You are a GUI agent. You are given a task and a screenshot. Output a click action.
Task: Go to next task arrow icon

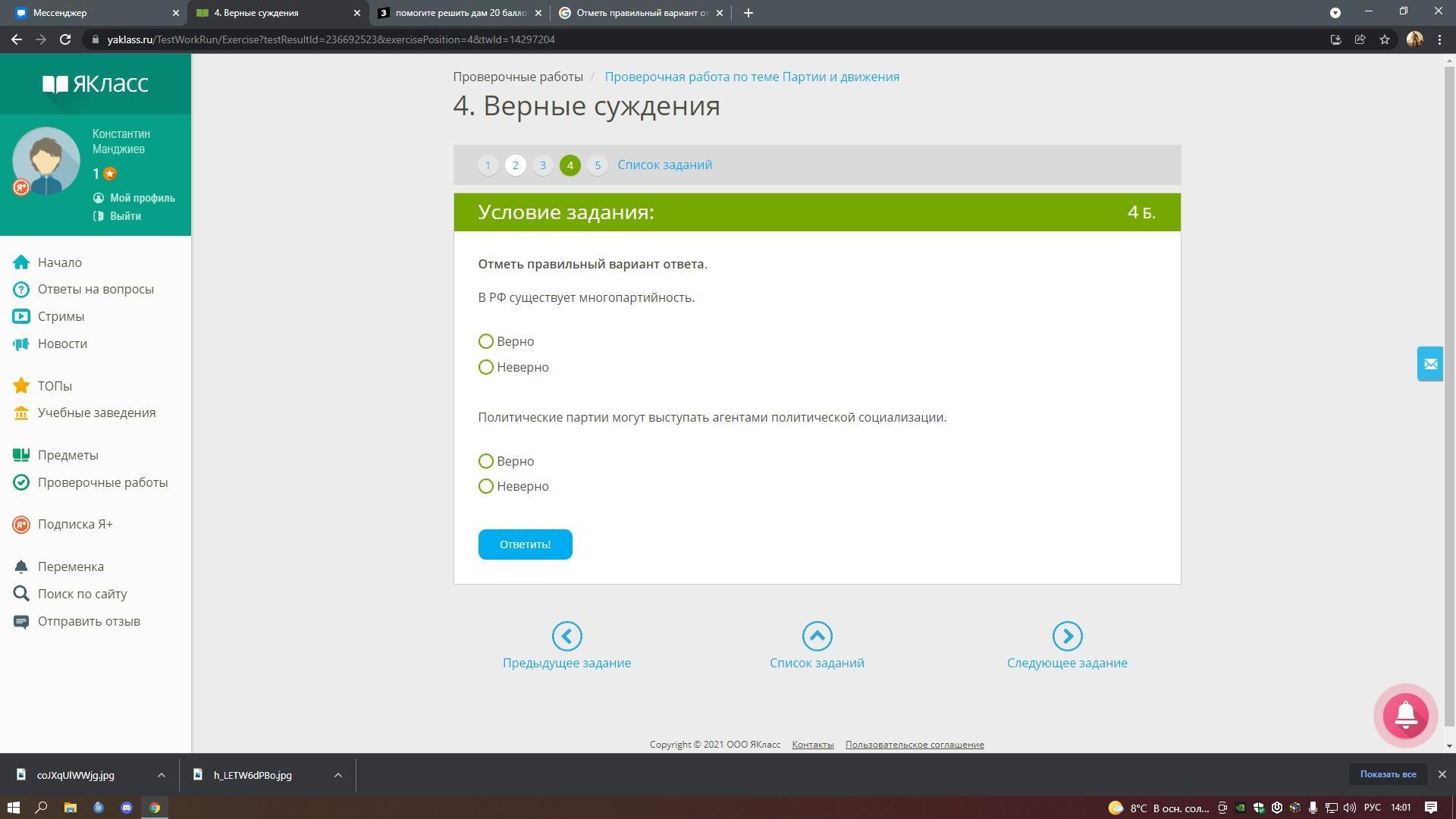tap(1067, 636)
